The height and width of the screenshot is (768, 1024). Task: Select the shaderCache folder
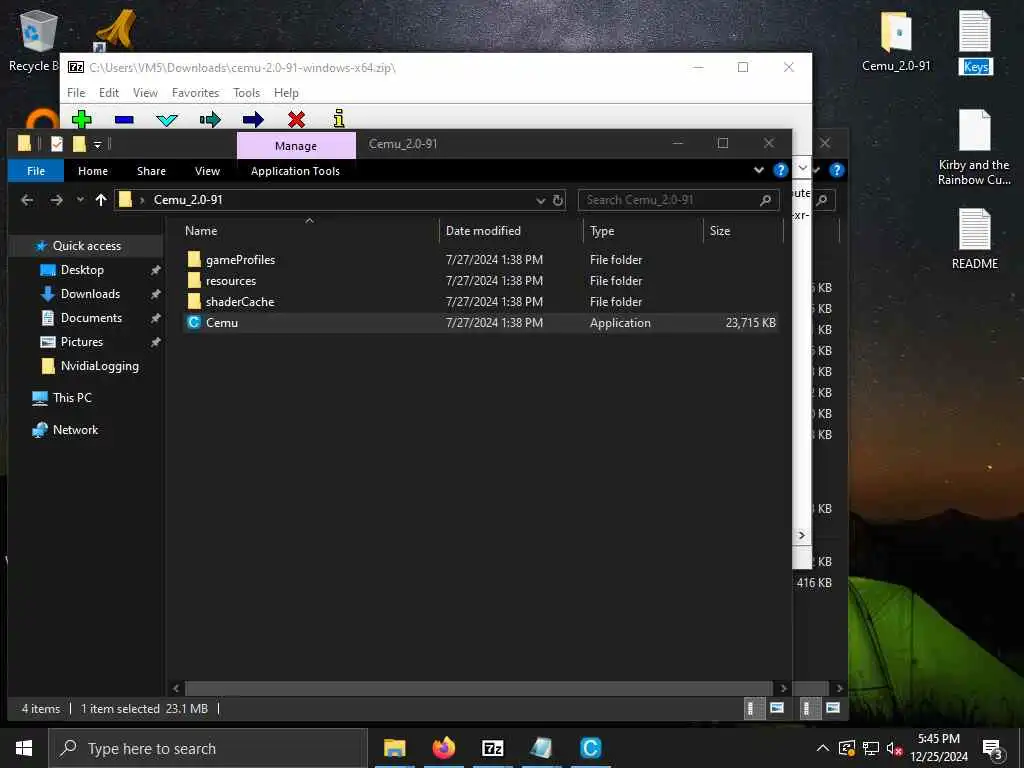pyautogui.click(x=240, y=301)
